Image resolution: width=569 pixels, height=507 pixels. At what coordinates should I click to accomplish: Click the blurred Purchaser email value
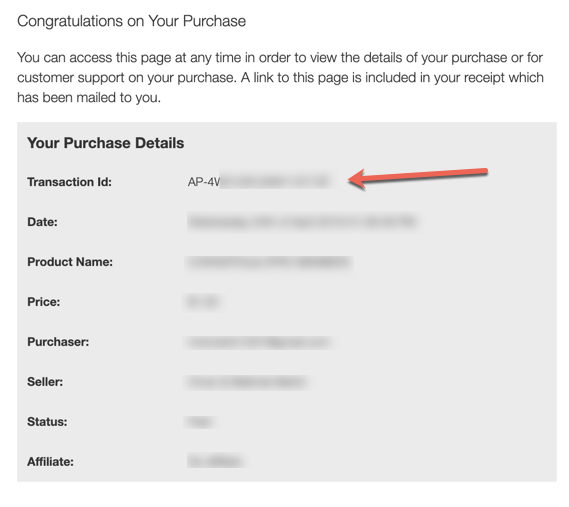tap(259, 342)
